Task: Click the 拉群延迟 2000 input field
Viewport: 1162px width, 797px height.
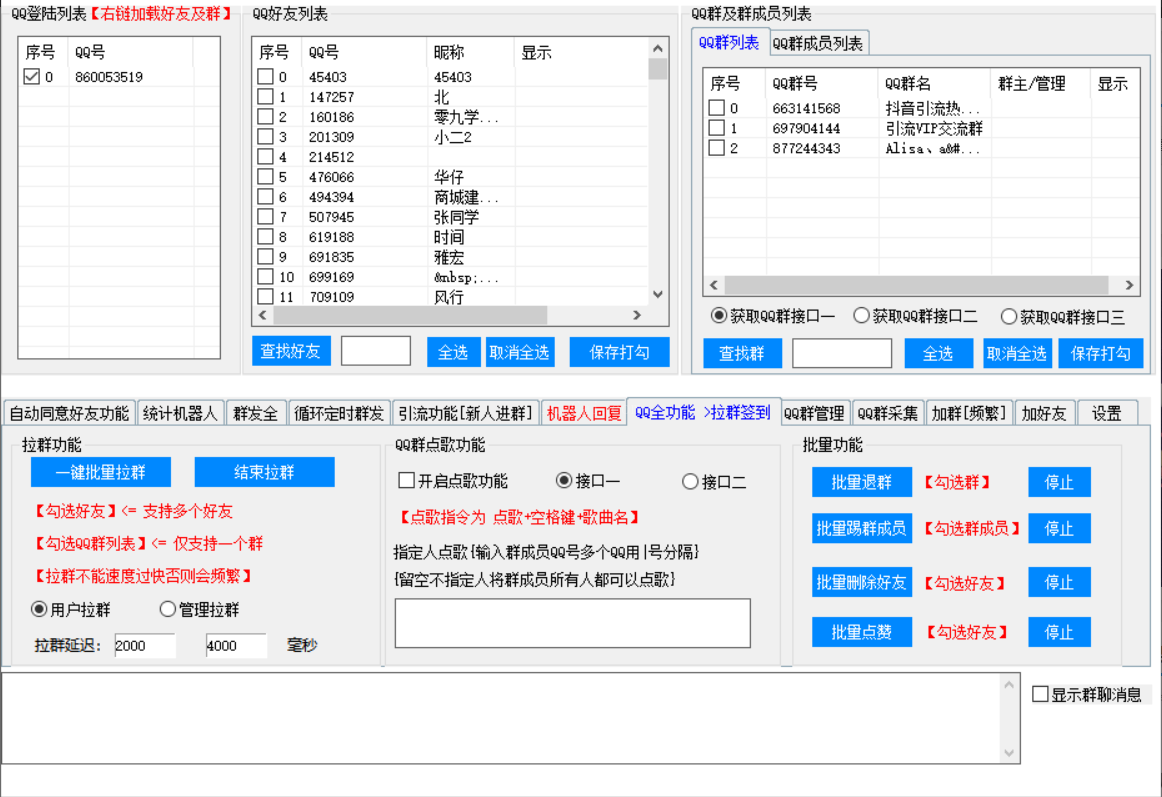Action: [x=145, y=646]
